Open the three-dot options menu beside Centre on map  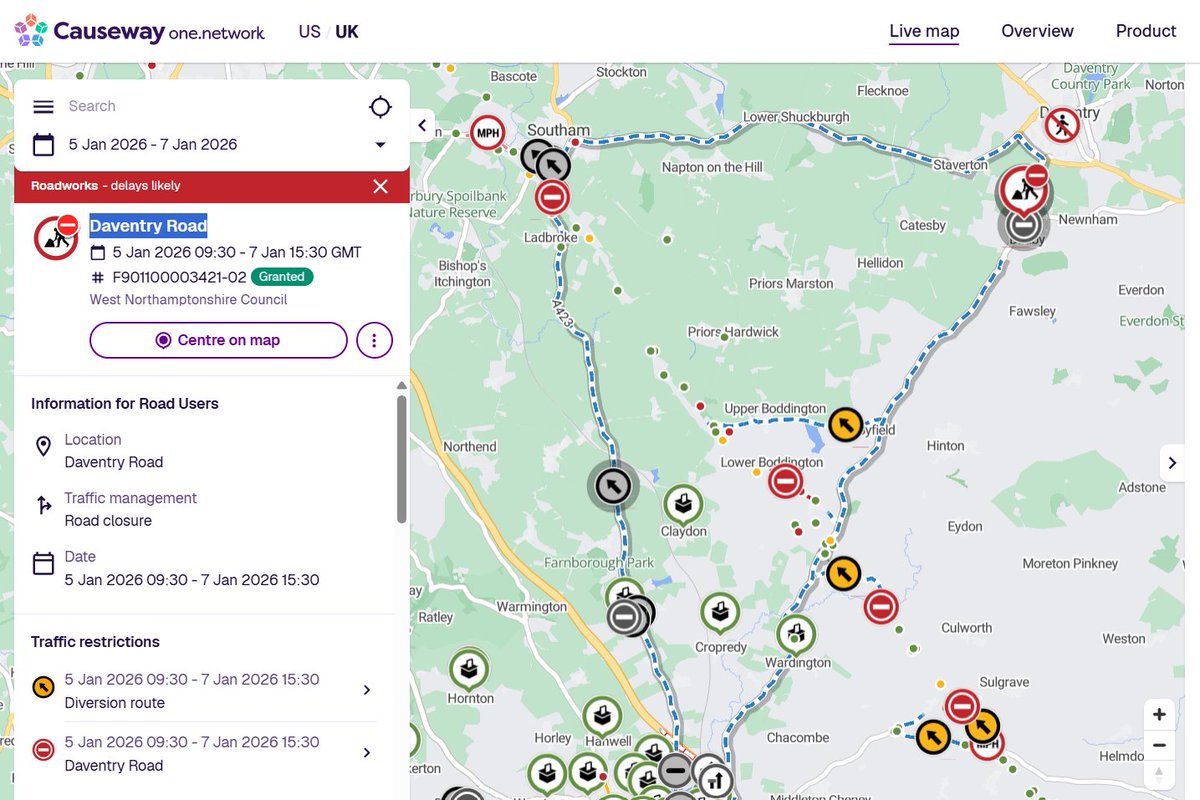374,340
